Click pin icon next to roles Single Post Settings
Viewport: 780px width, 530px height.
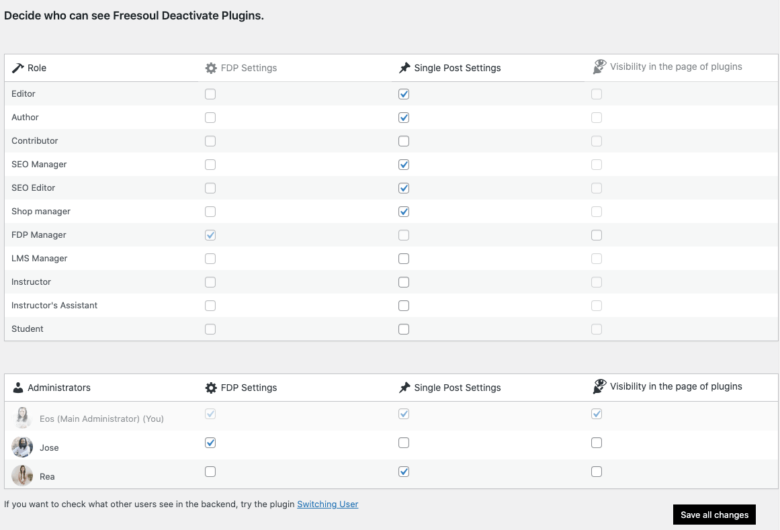tap(404, 68)
